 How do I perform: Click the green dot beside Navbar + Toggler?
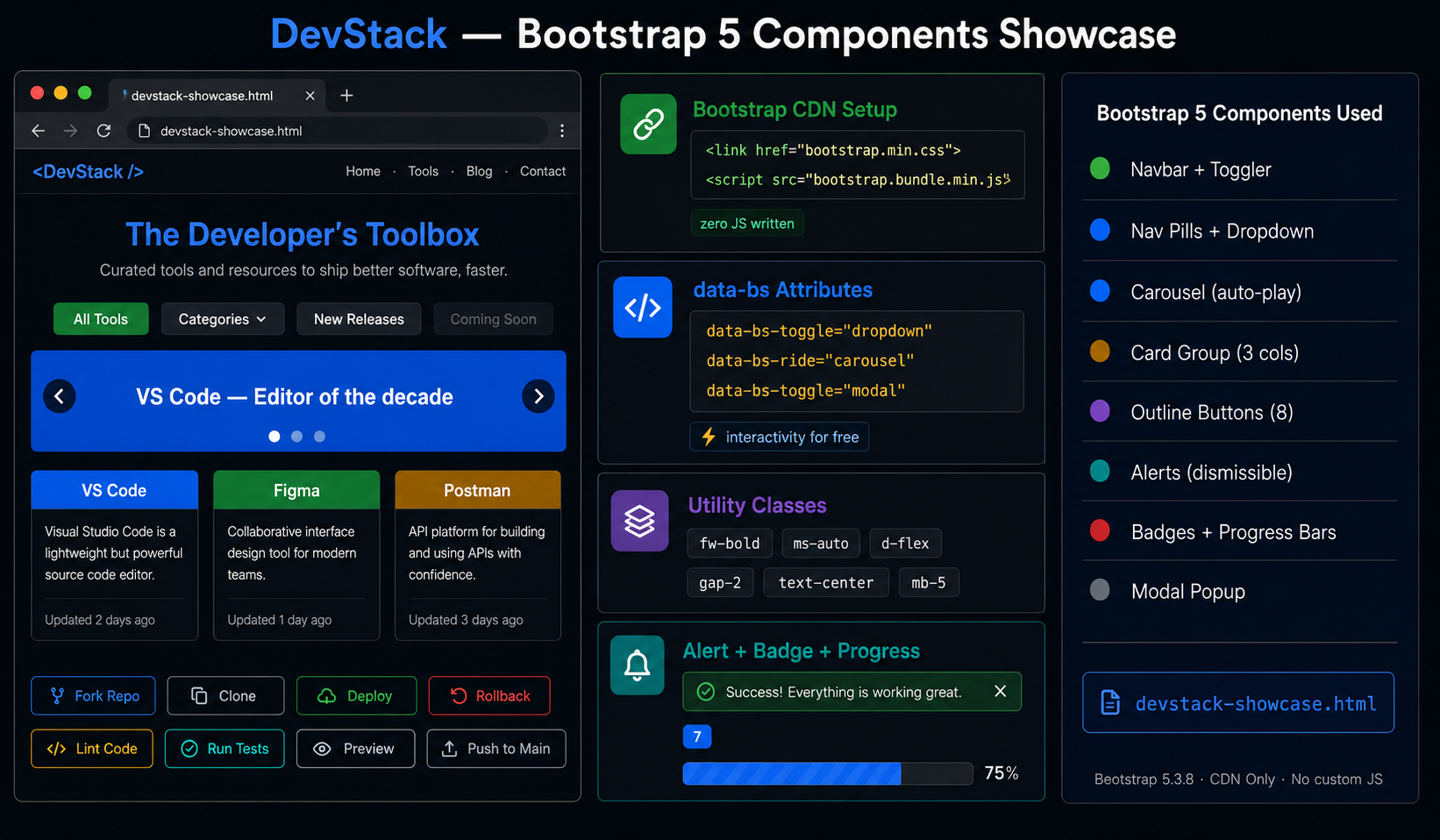point(1100,168)
